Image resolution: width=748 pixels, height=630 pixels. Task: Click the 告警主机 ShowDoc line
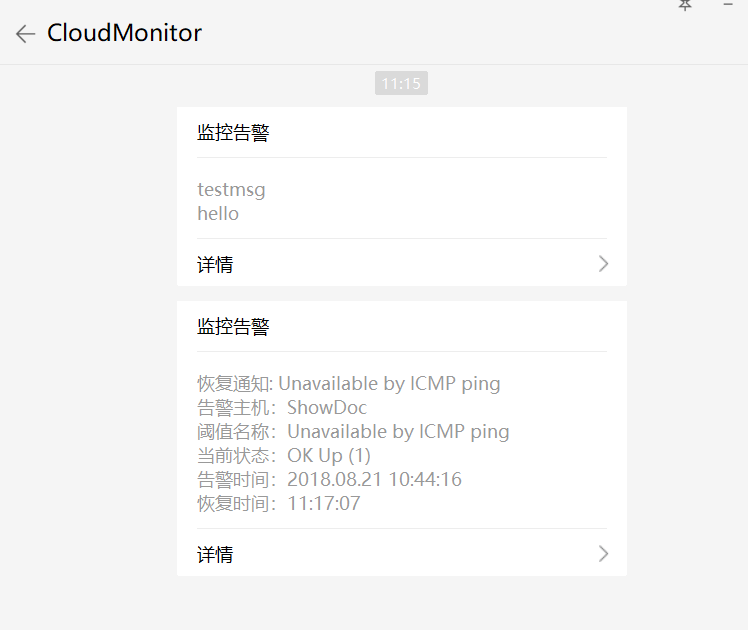[282, 408]
